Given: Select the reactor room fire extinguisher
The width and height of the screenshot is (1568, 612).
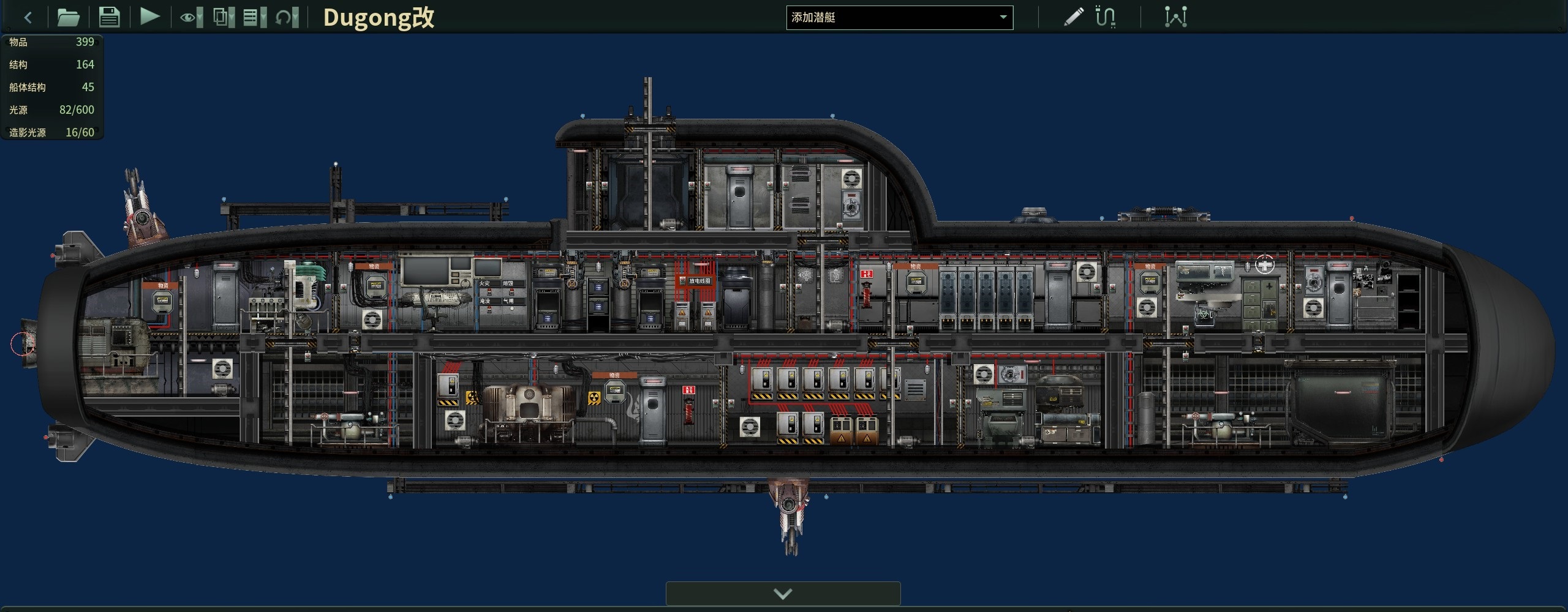Looking at the screenshot, I should 688,411.
